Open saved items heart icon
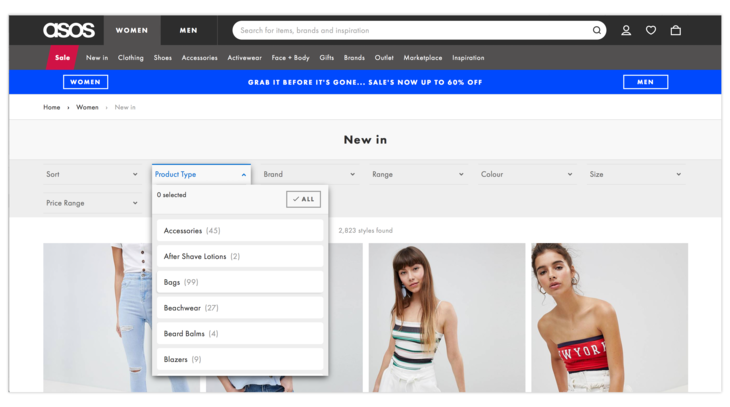 pos(651,30)
